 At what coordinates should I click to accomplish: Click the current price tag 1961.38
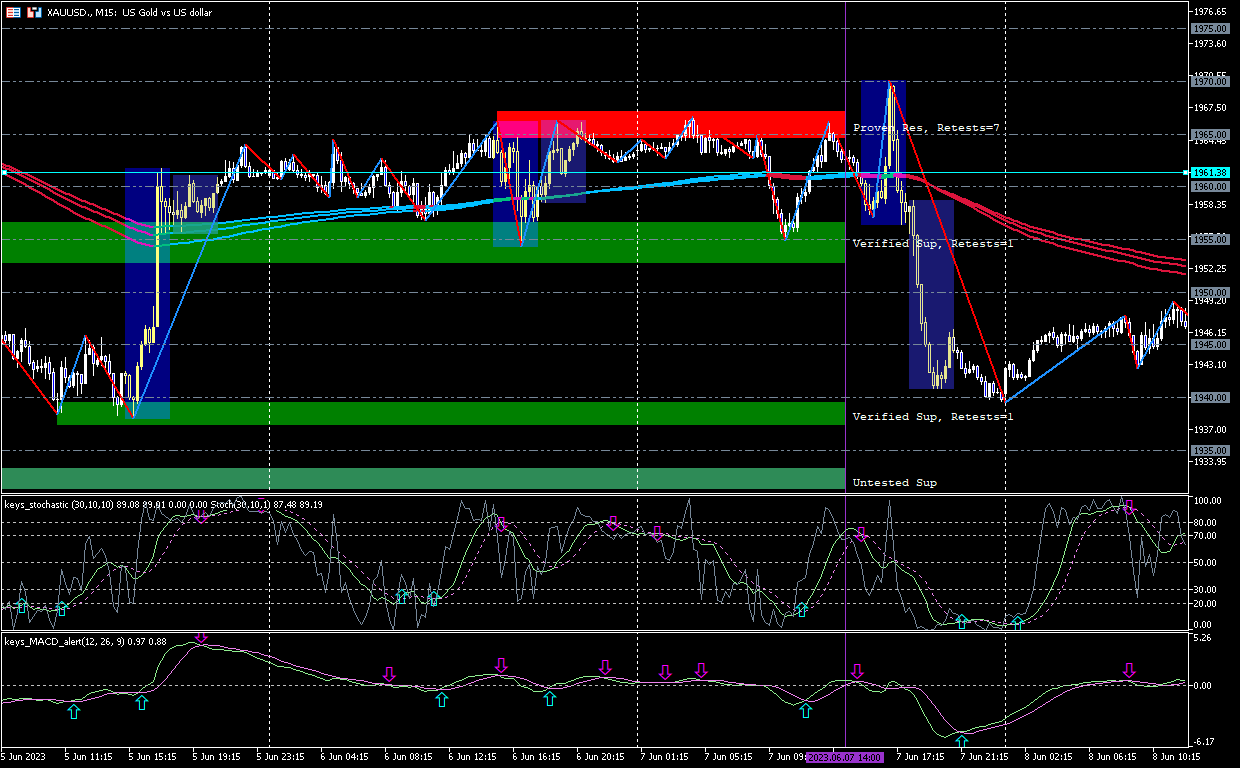1210,173
